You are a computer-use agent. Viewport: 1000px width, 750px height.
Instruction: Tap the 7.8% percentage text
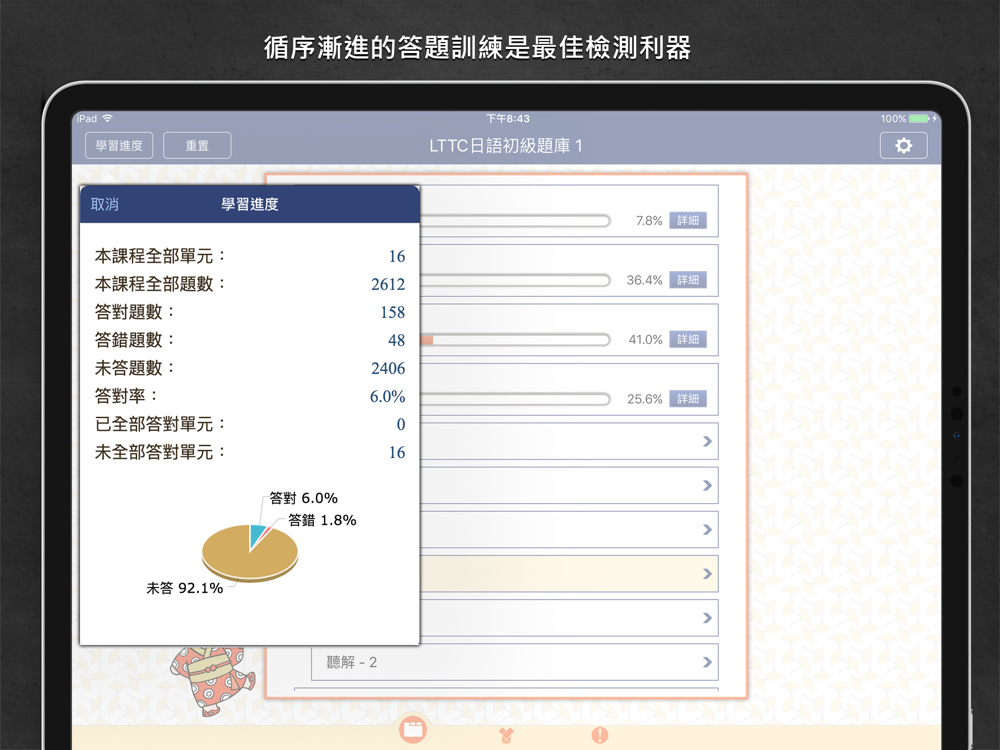click(649, 221)
